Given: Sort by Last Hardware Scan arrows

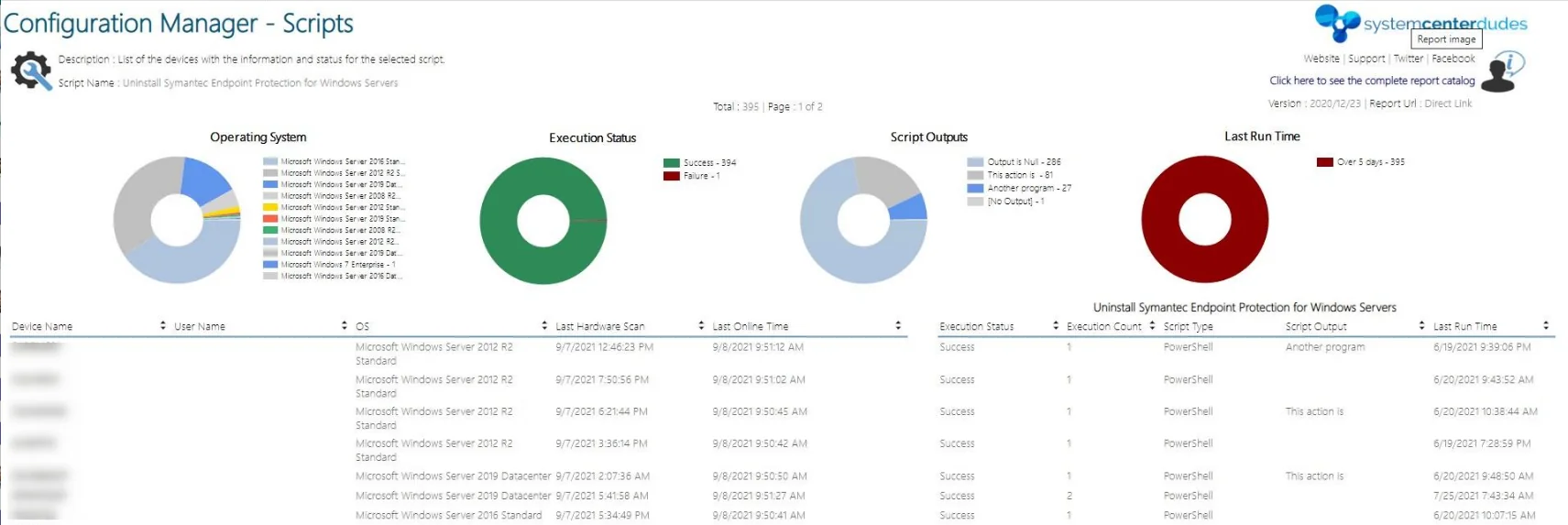Looking at the screenshot, I should click(x=701, y=325).
